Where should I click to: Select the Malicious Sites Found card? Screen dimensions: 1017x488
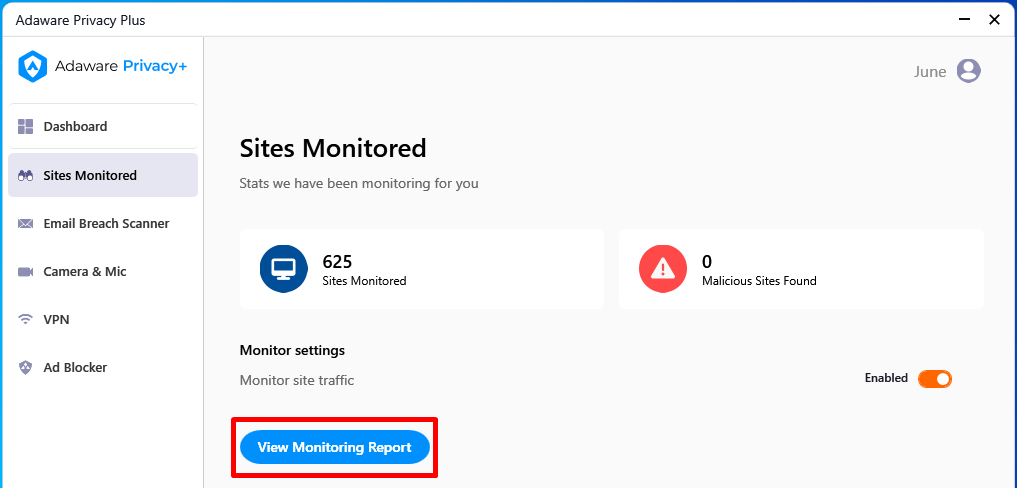[x=801, y=269]
